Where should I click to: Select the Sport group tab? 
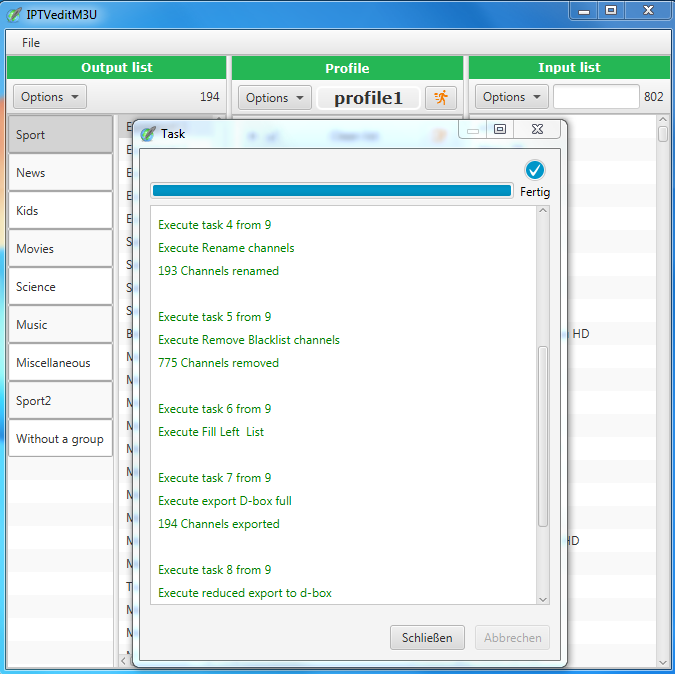60,135
